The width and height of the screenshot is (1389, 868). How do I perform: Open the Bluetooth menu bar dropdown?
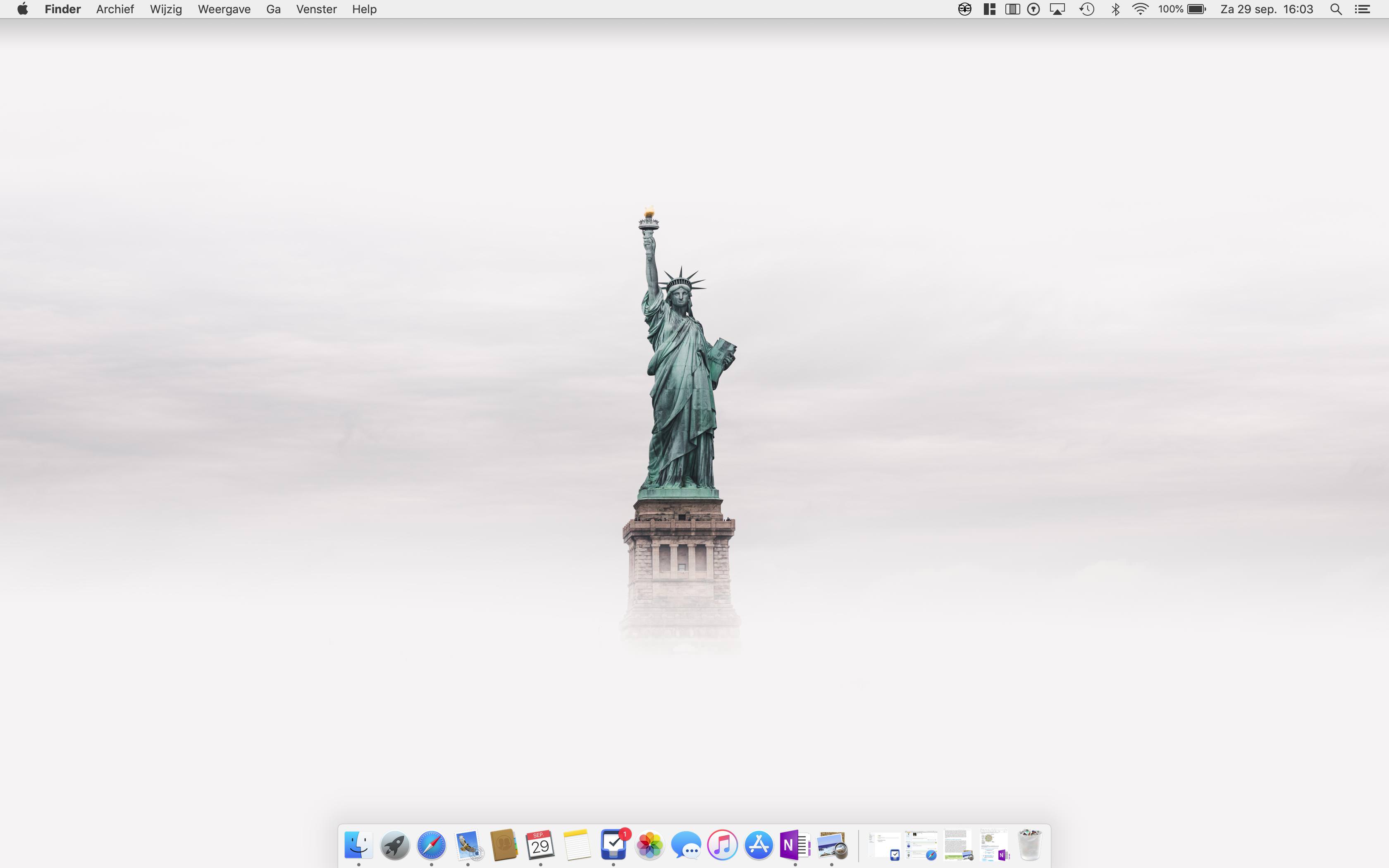click(x=1115, y=9)
